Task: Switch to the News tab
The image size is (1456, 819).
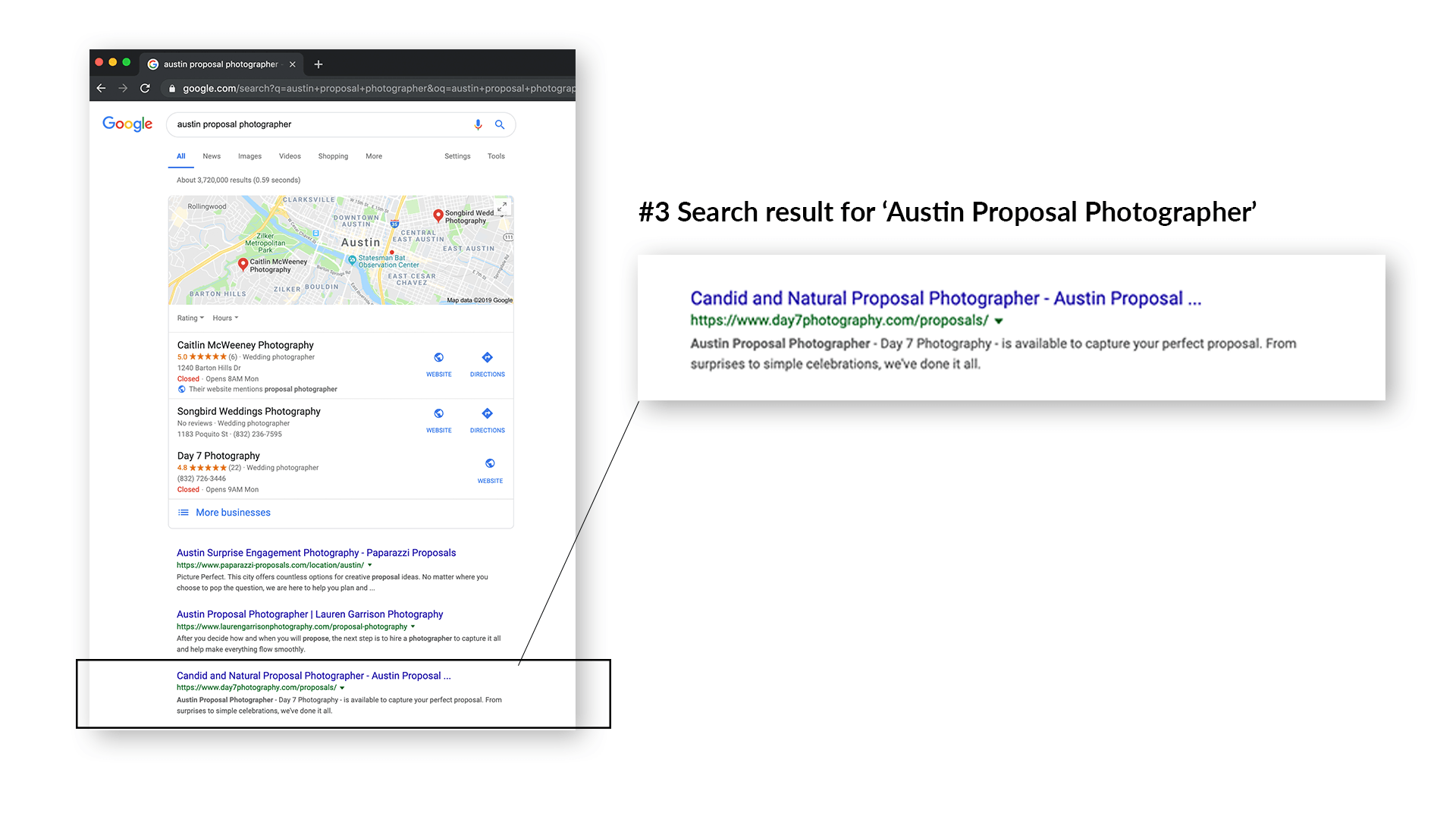Action: [212, 156]
